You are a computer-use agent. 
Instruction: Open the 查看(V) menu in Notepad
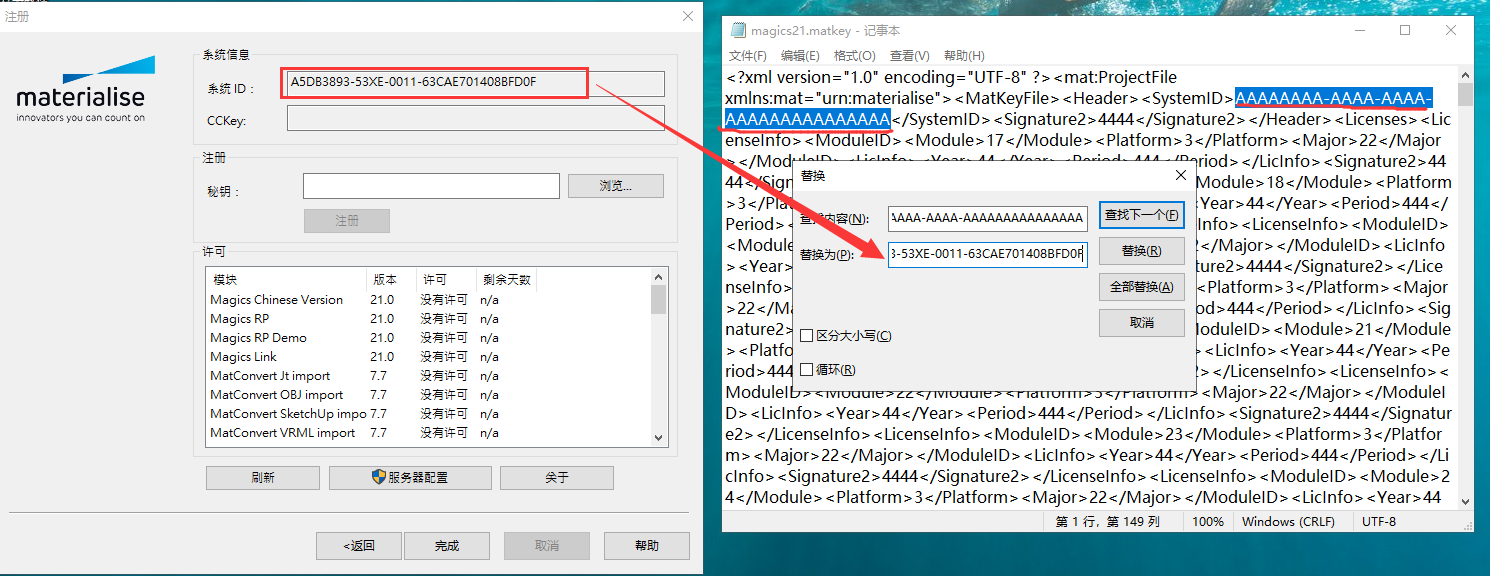click(909, 56)
